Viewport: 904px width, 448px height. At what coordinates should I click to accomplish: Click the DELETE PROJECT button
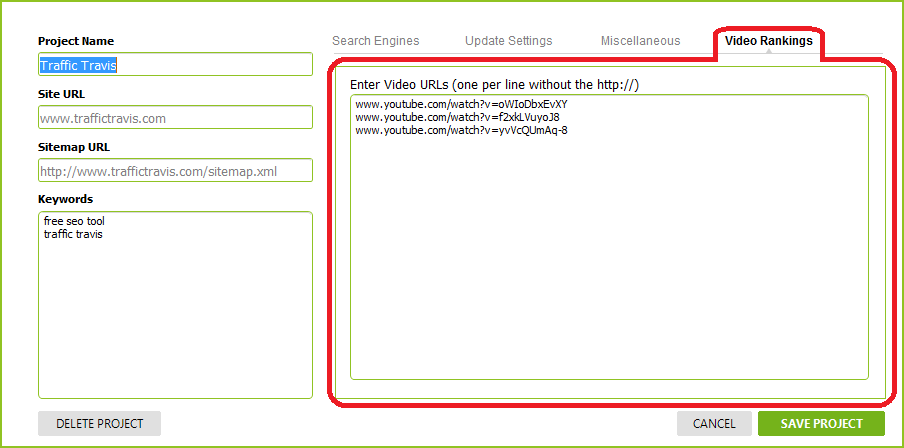point(99,424)
